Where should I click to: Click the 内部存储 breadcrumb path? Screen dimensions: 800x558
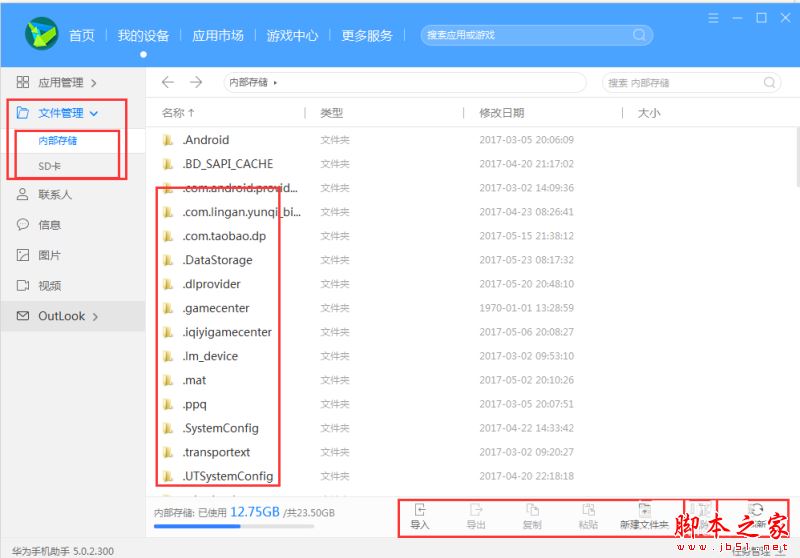click(248, 83)
